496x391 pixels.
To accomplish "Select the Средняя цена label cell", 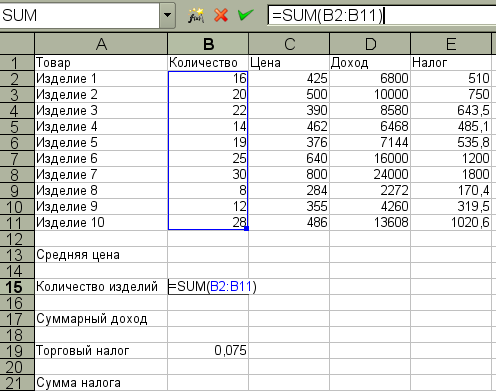I will (x=101, y=255).
